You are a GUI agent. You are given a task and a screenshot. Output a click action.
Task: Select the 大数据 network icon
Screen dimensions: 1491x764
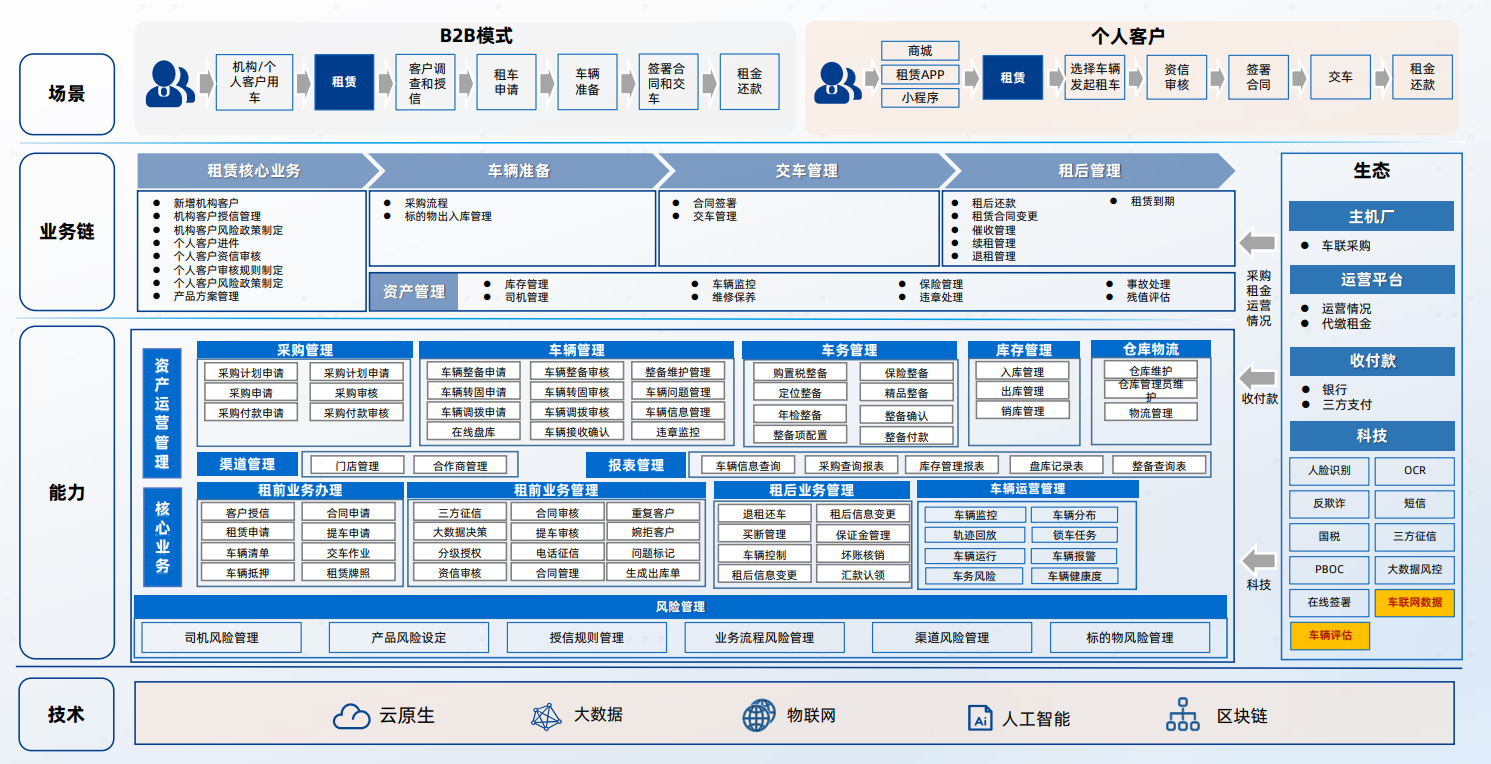[x=546, y=716]
